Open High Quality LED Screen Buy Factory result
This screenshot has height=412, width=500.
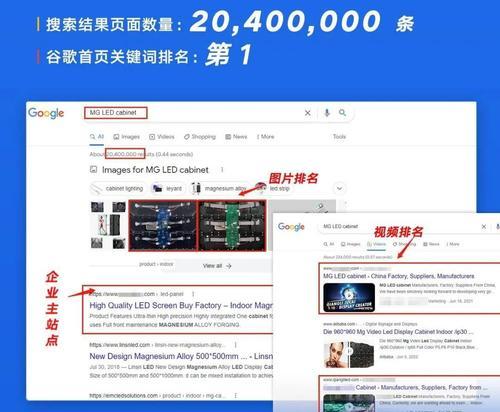click(x=181, y=305)
